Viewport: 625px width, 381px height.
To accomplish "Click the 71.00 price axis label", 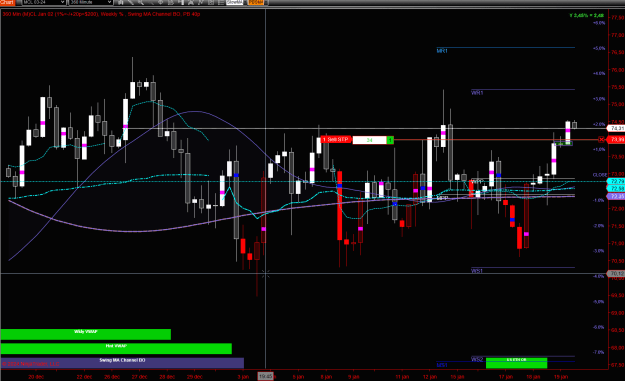I will coord(617,243).
